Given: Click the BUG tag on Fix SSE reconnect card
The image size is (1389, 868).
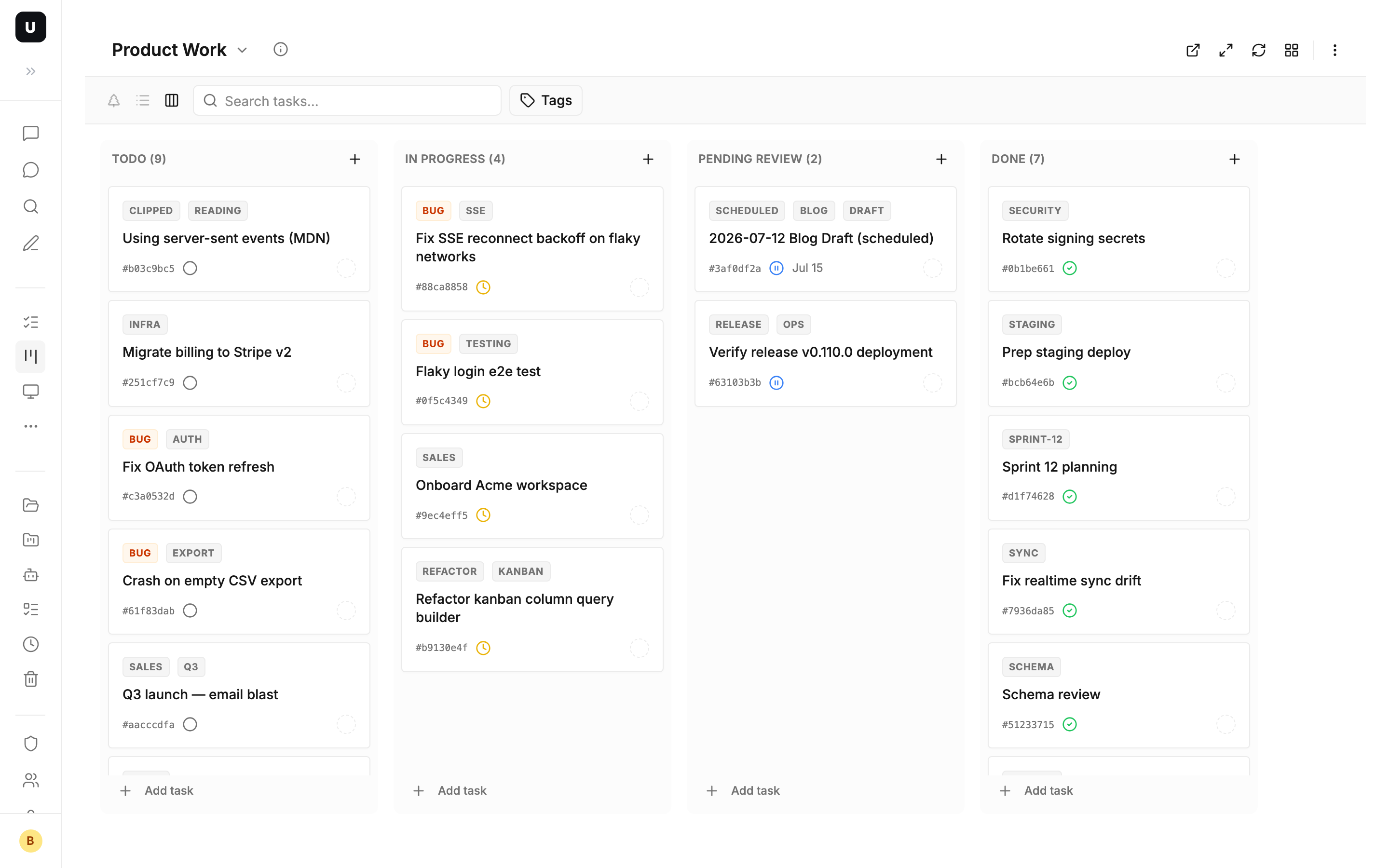Looking at the screenshot, I should coord(433,211).
